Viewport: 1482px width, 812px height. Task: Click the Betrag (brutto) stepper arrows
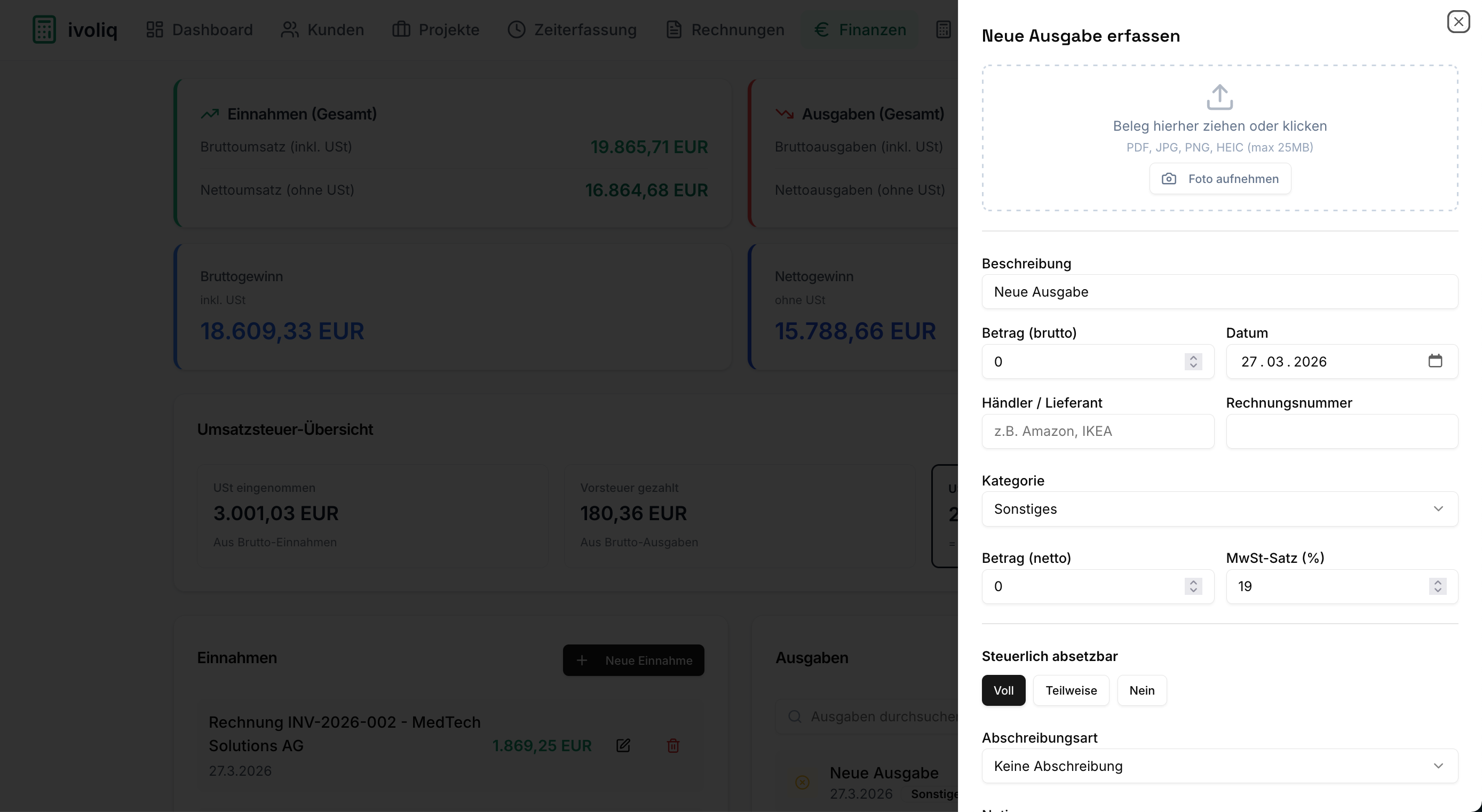1193,362
